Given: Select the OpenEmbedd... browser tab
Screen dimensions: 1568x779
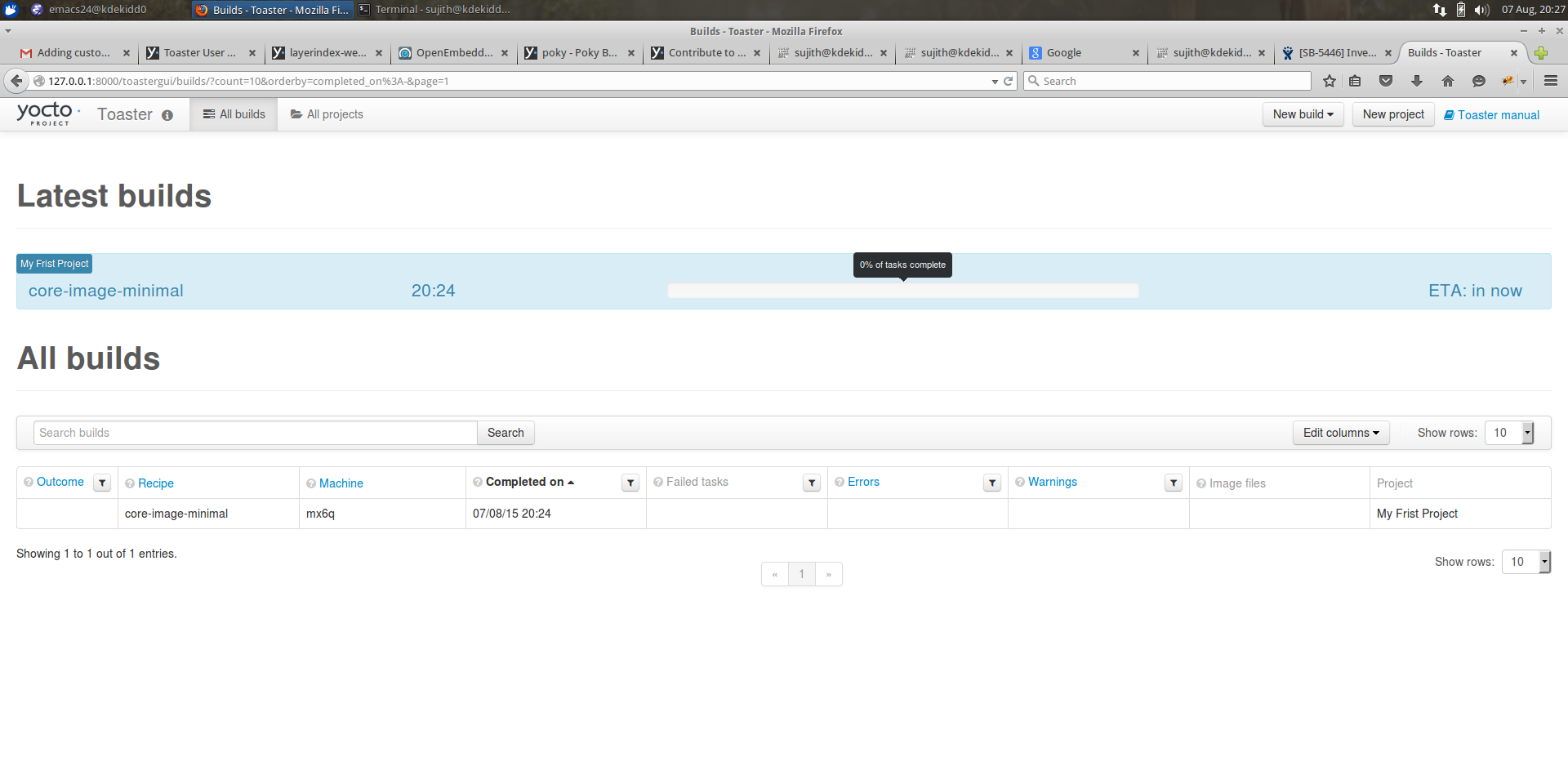Looking at the screenshot, I should (x=454, y=53).
